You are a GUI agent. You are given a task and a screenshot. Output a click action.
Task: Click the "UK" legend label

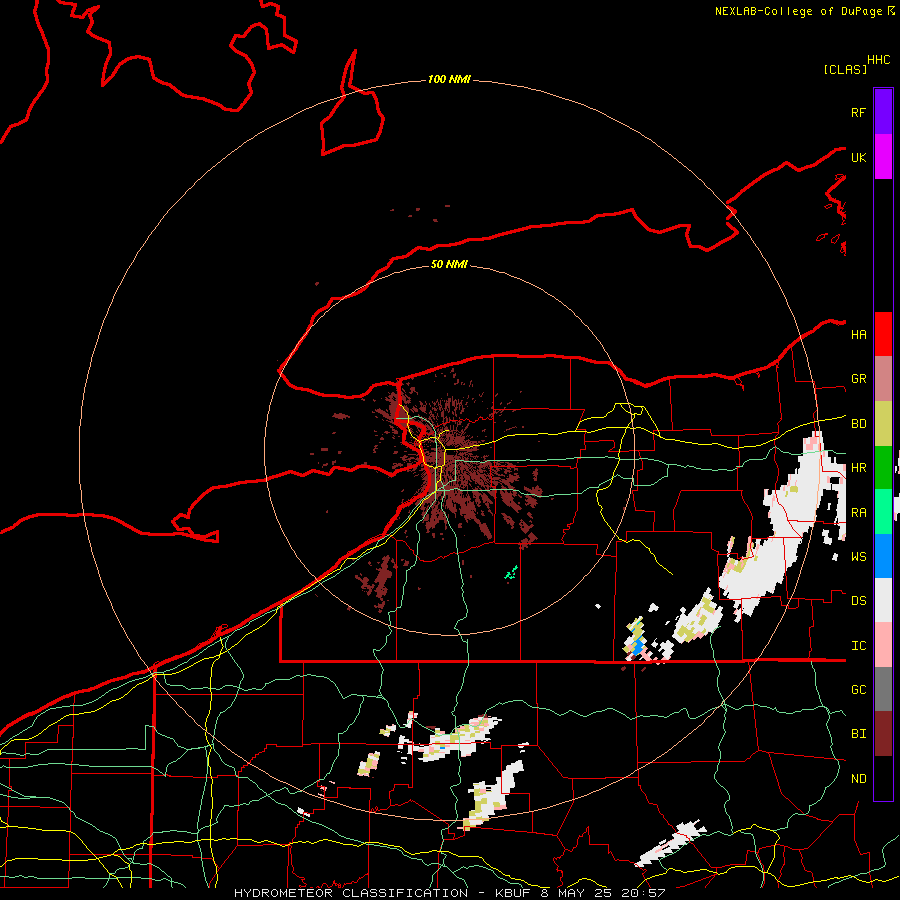pos(858,157)
